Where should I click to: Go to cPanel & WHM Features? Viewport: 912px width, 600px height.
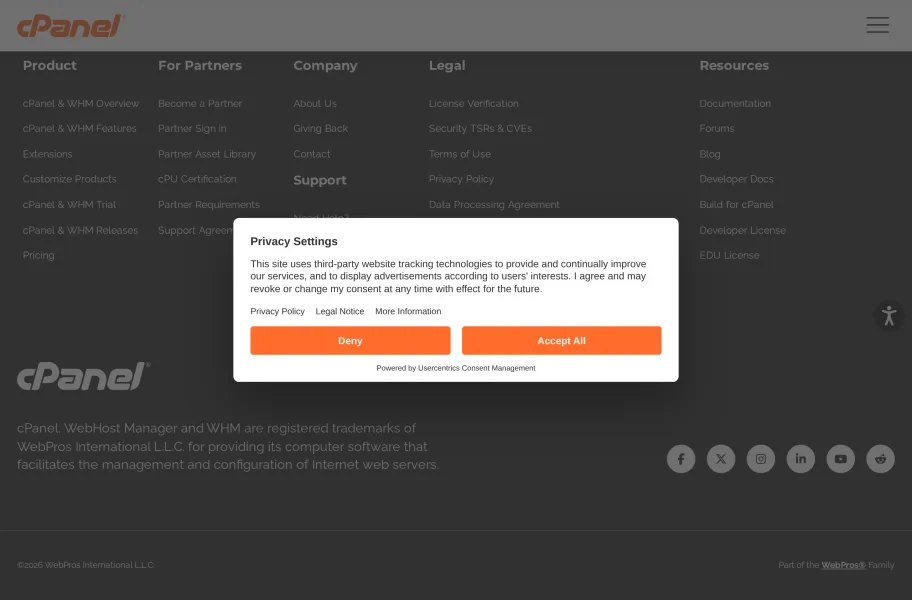tap(80, 128)
